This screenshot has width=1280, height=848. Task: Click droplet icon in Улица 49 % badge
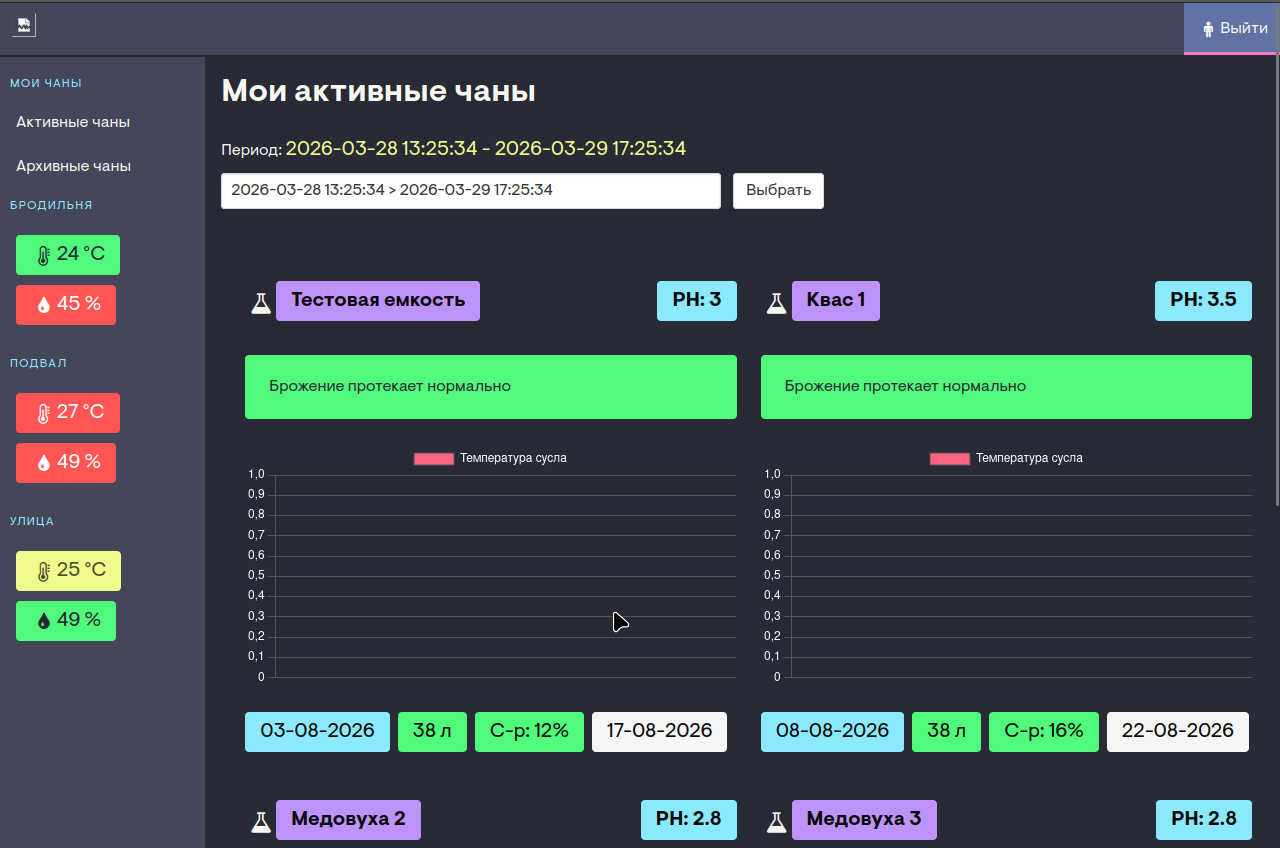[x=43, y=621]
